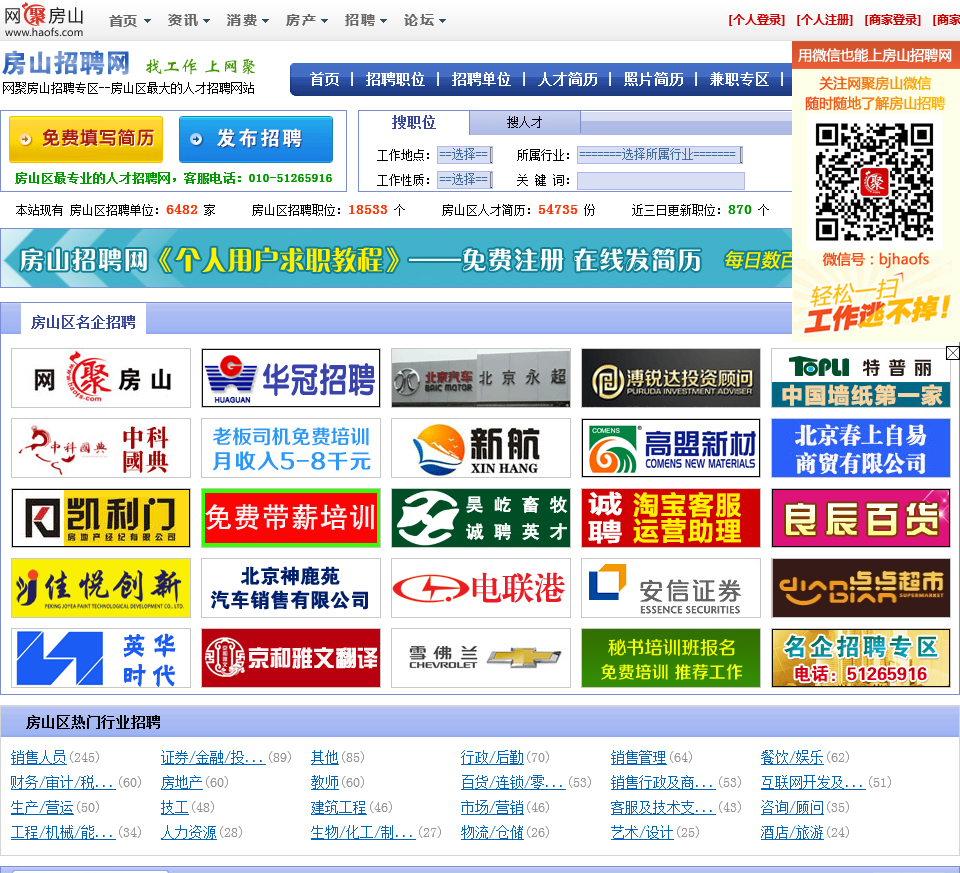Open the 免费带薪培训 red tile

click(291, 518)
